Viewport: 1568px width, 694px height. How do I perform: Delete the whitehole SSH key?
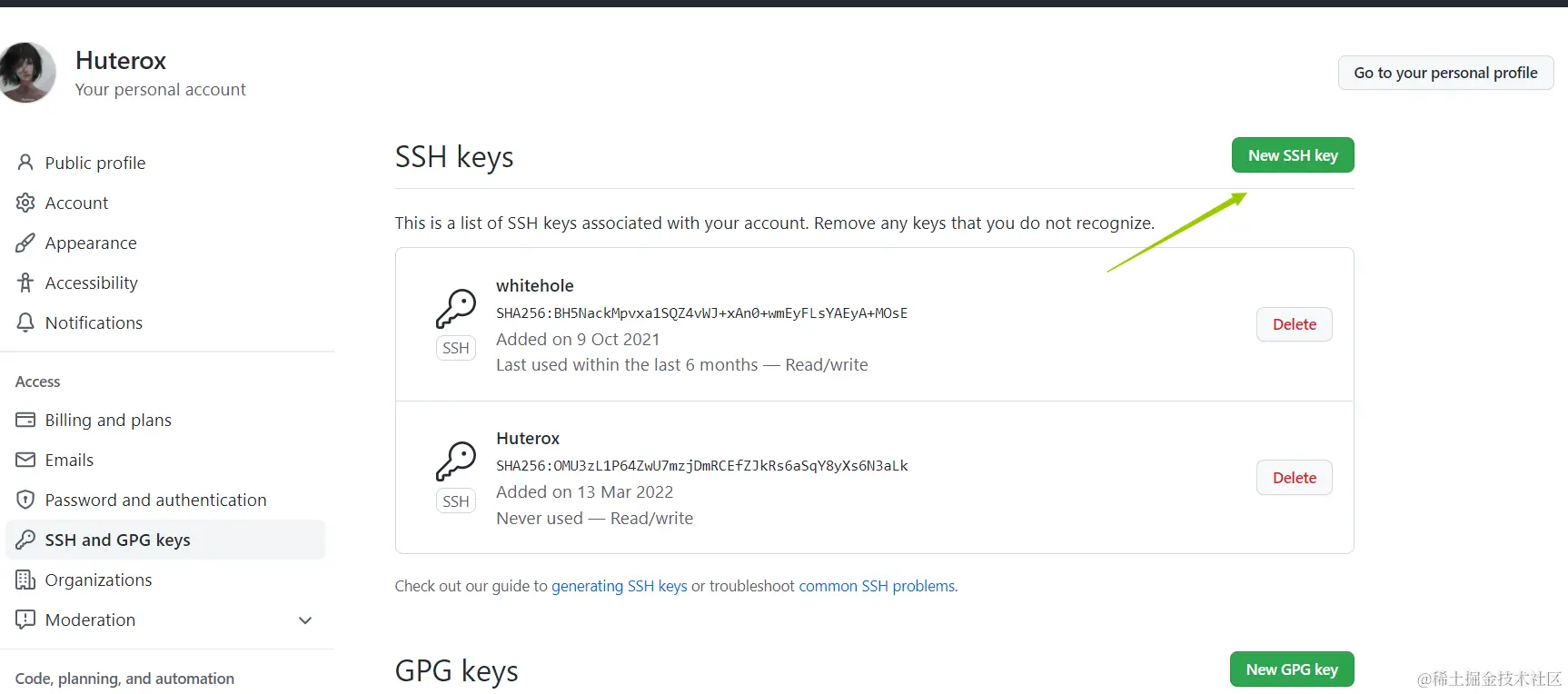[x=1294, y=324]
